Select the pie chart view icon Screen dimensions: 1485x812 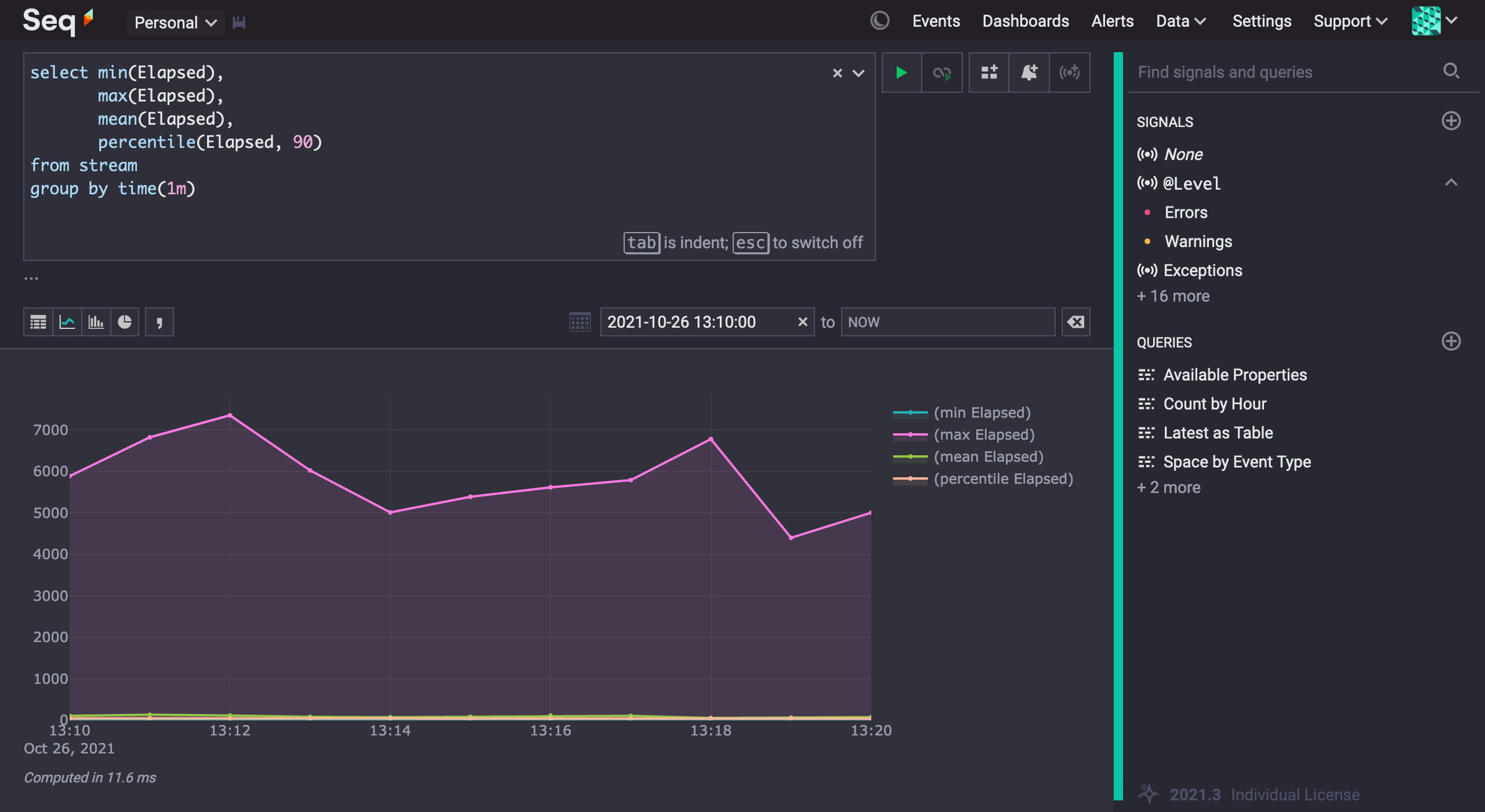(x=125, y=322)
